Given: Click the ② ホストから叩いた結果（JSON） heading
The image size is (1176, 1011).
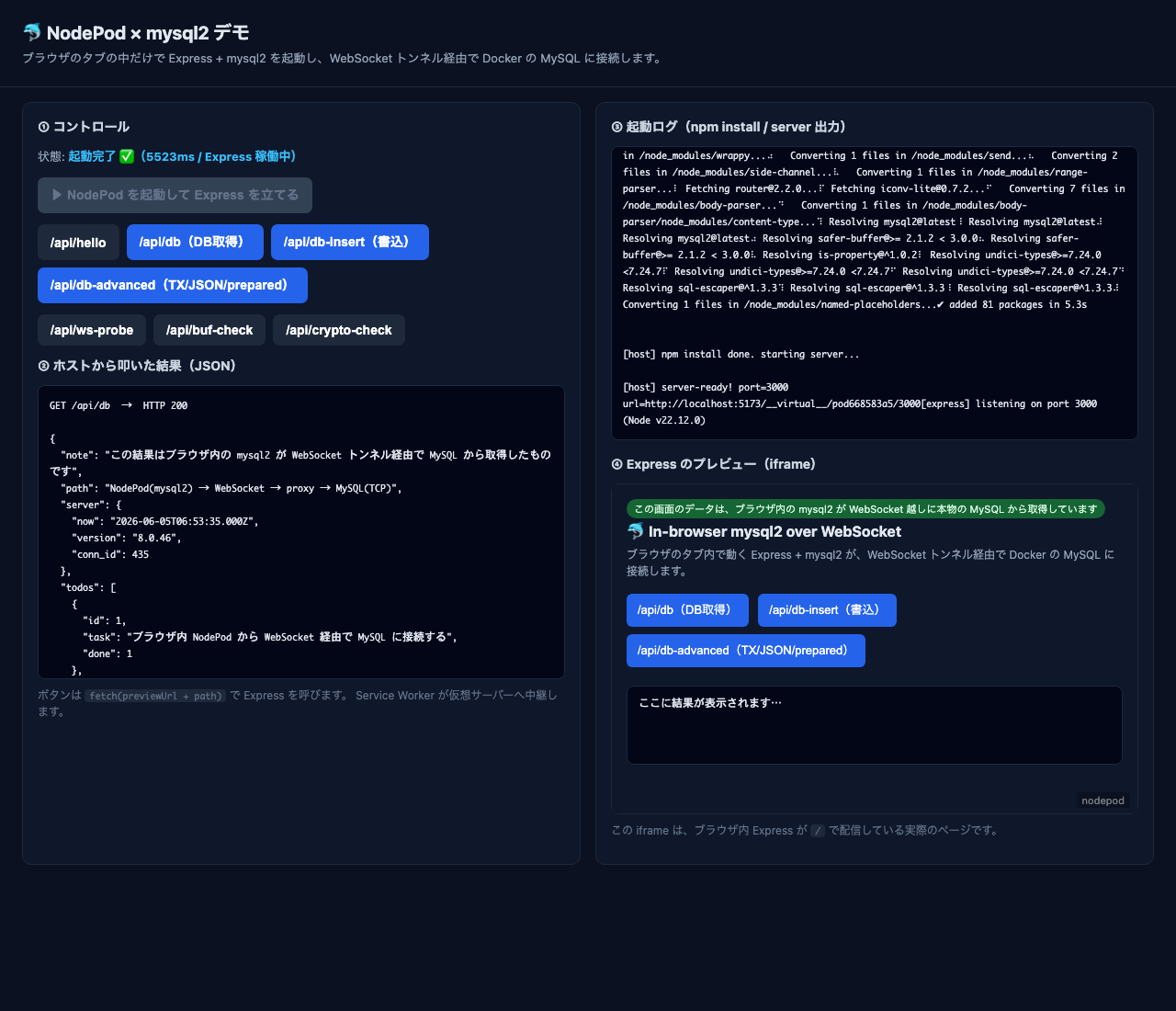Looking at the screenshot, I should [137, 366].
